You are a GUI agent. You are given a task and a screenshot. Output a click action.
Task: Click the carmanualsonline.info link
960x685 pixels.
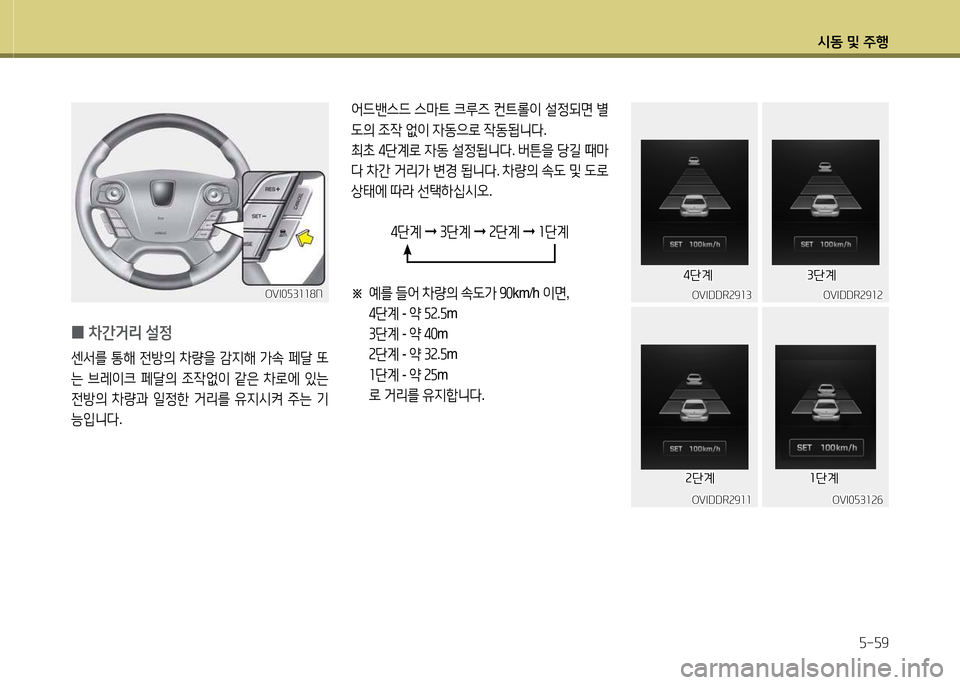tap(812, 668)
